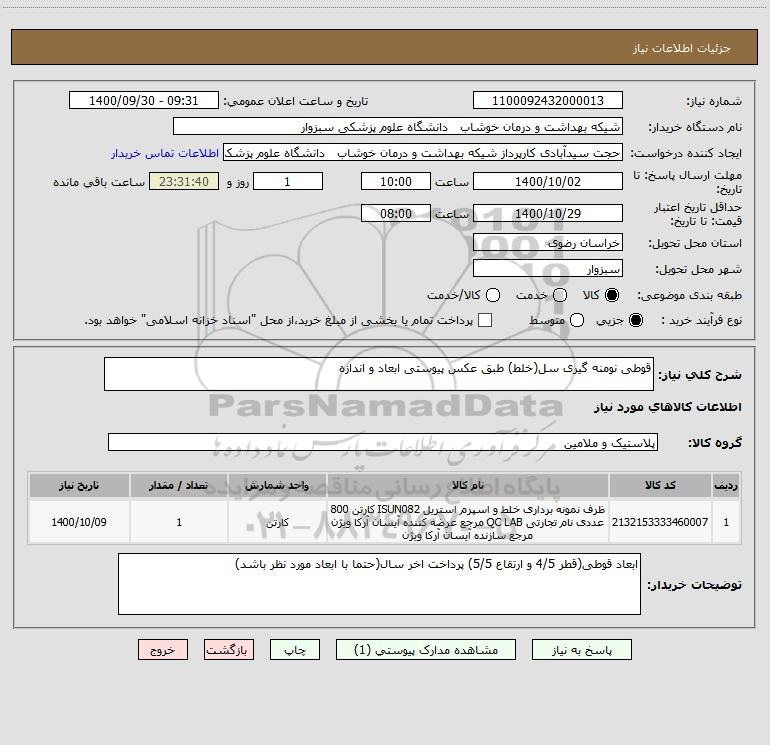
Task: Click the چاپ print button
Action: pyautogui.click(x=295, y=650)
